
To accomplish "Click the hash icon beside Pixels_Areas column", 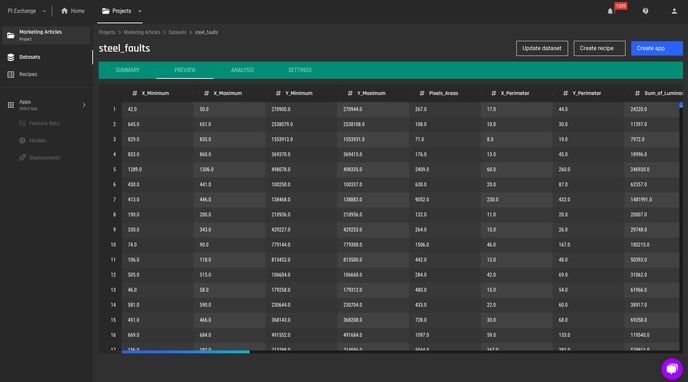I will pos(422,93).
